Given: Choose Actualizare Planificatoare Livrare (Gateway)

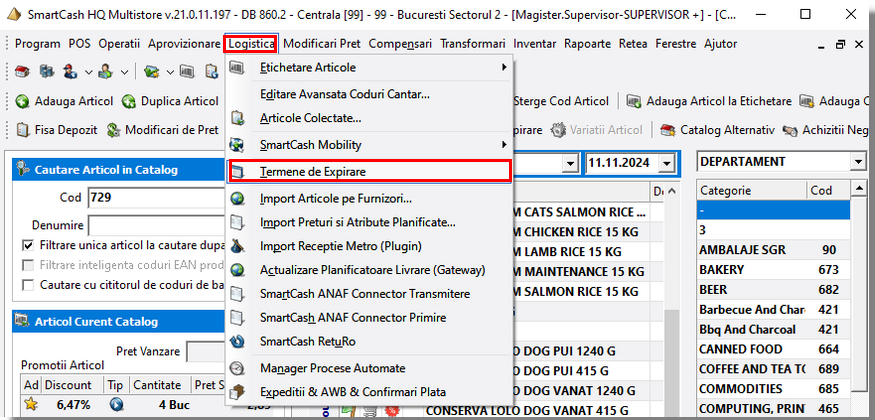Looking at the screenshot, I should (x=373, y=270).
